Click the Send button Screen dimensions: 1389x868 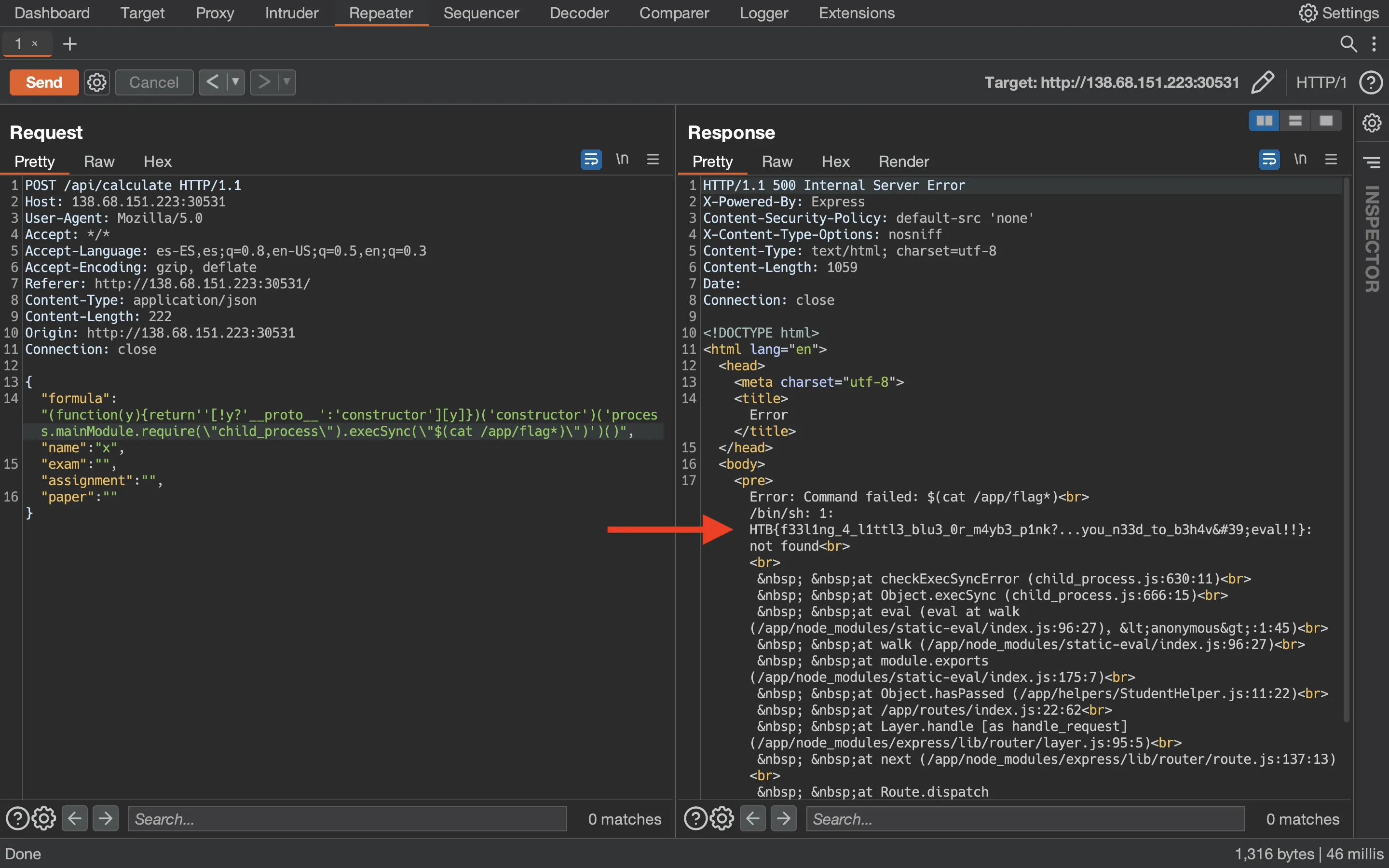pyautogui.click(x=44, y=82)
